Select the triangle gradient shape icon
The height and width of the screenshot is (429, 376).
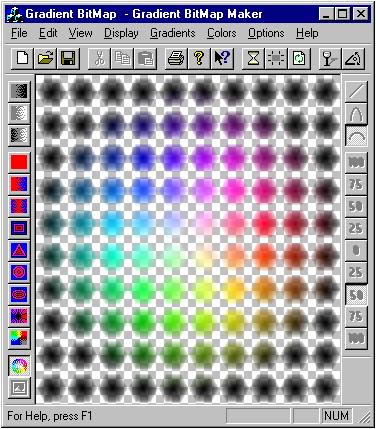(x=19, y=250)
